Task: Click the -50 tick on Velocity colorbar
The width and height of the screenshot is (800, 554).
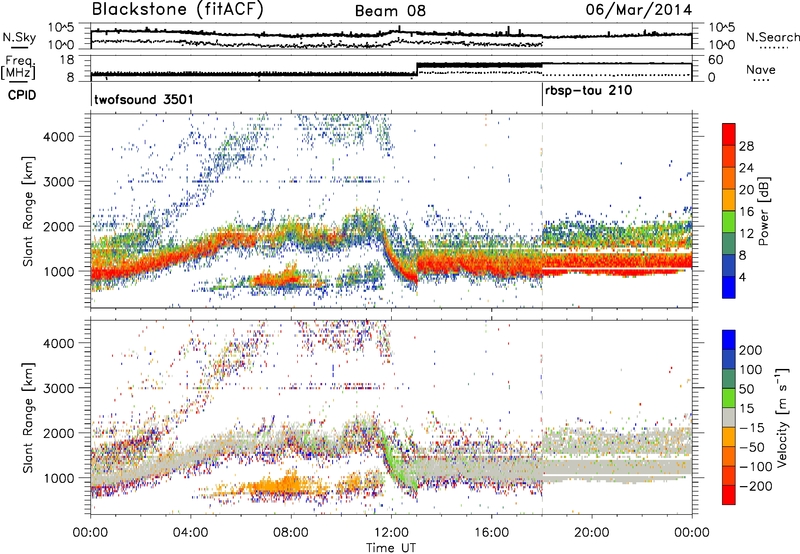Action: [x=750, y=447]
